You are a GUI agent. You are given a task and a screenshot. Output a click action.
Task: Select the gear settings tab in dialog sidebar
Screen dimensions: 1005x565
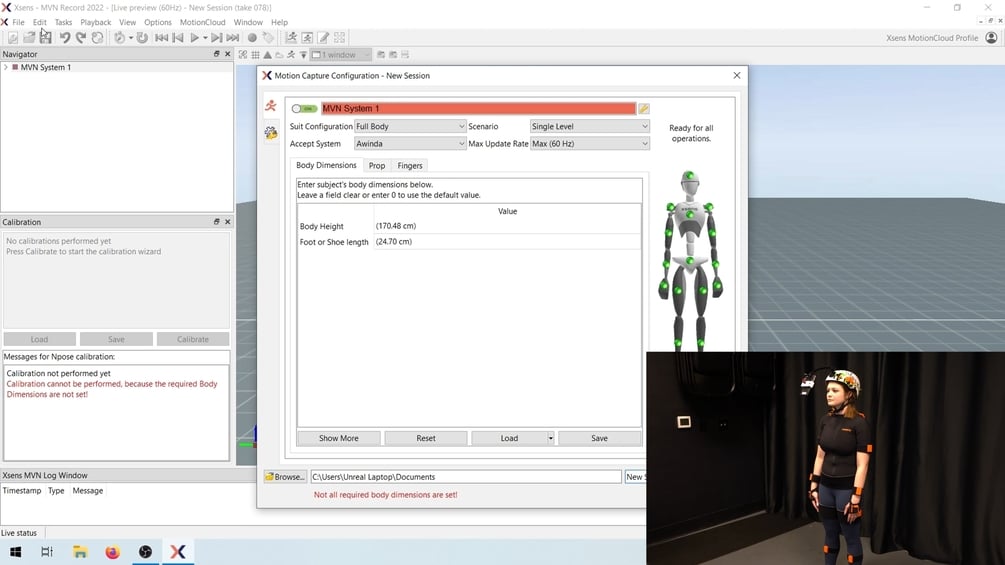click(271, 133)
